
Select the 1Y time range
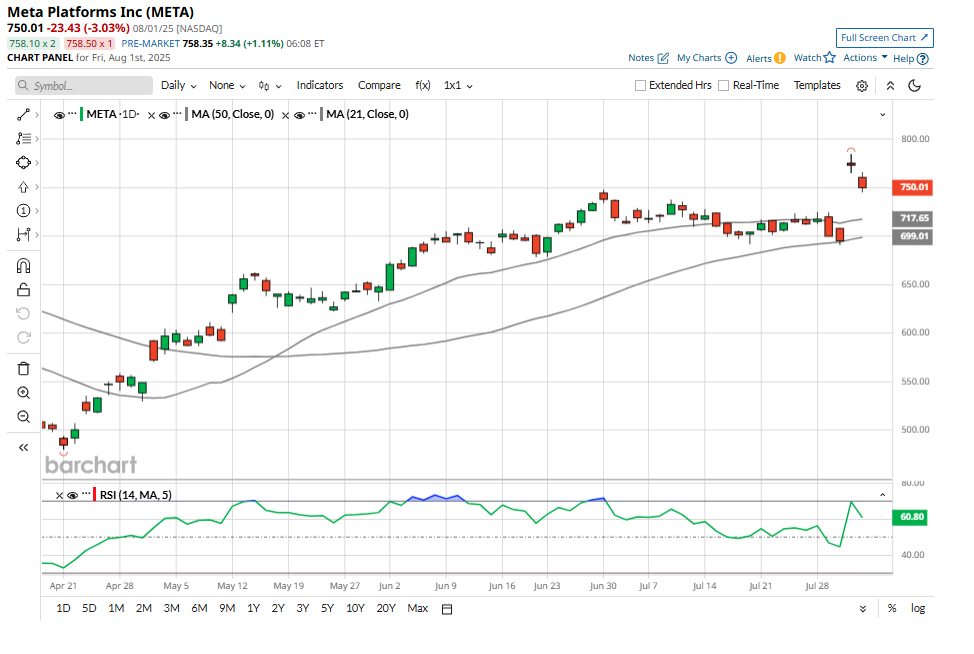253,609
